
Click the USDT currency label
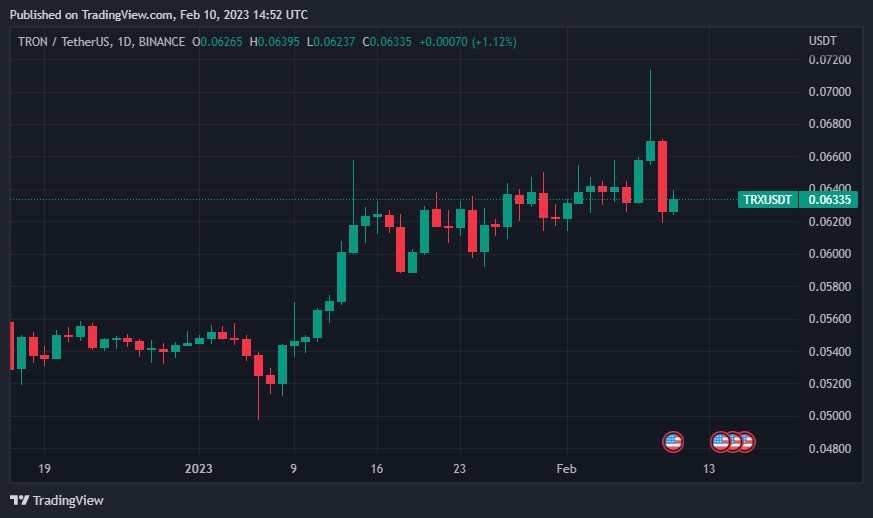coord(822,41)
